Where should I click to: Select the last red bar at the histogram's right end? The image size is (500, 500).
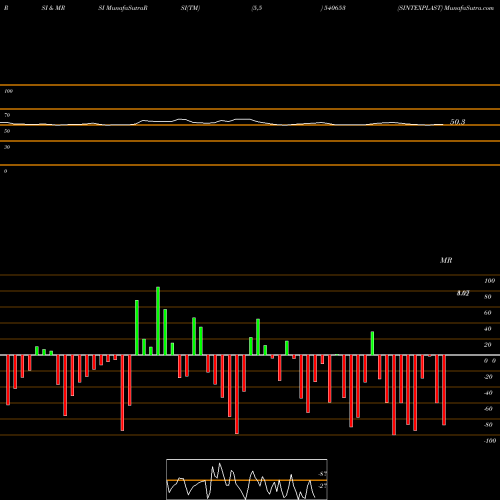pyautogui.click(x=444, y=390)
